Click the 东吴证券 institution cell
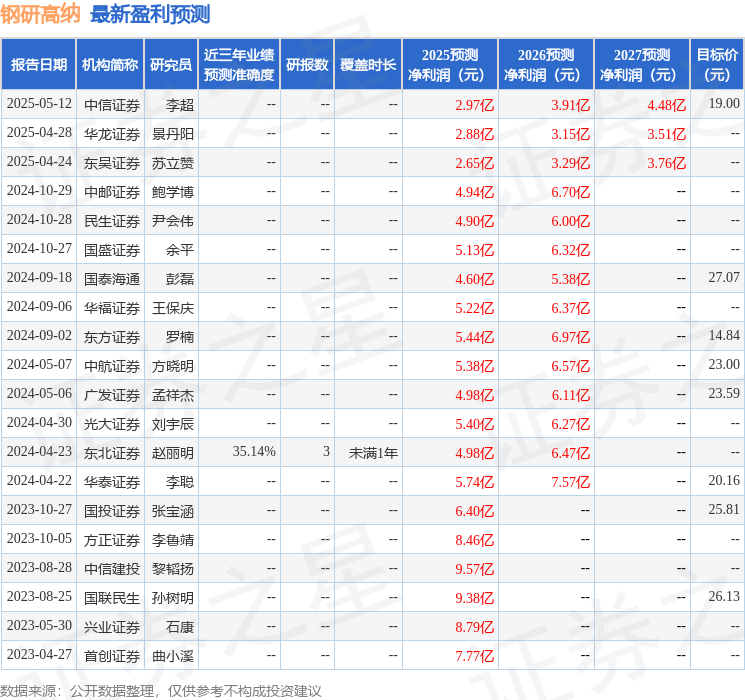The height and width of the screenshot is (700, 745). tap(112, 163)
